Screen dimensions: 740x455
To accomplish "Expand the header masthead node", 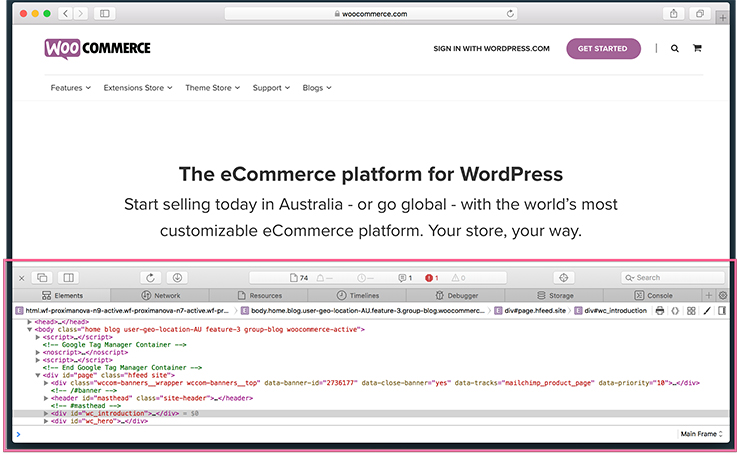I will (x=46, y=398).
